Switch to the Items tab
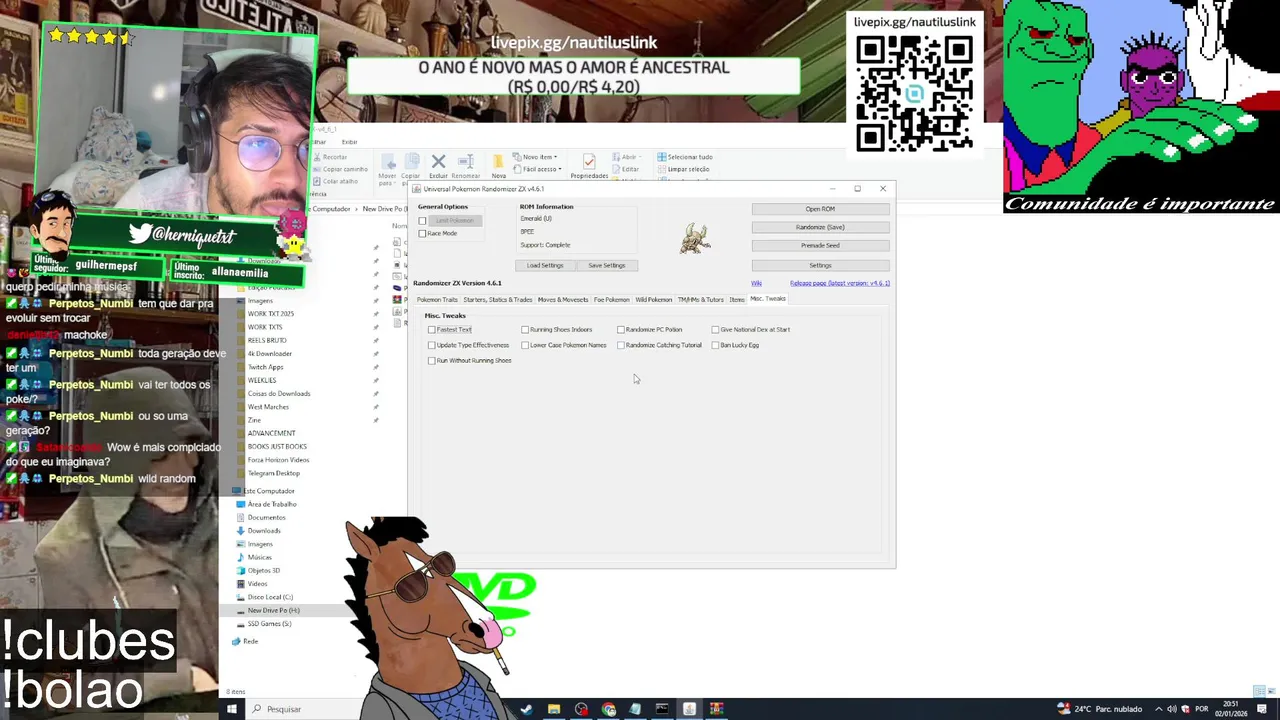This screenshot has width=1280, height=720. click(736, 299)
